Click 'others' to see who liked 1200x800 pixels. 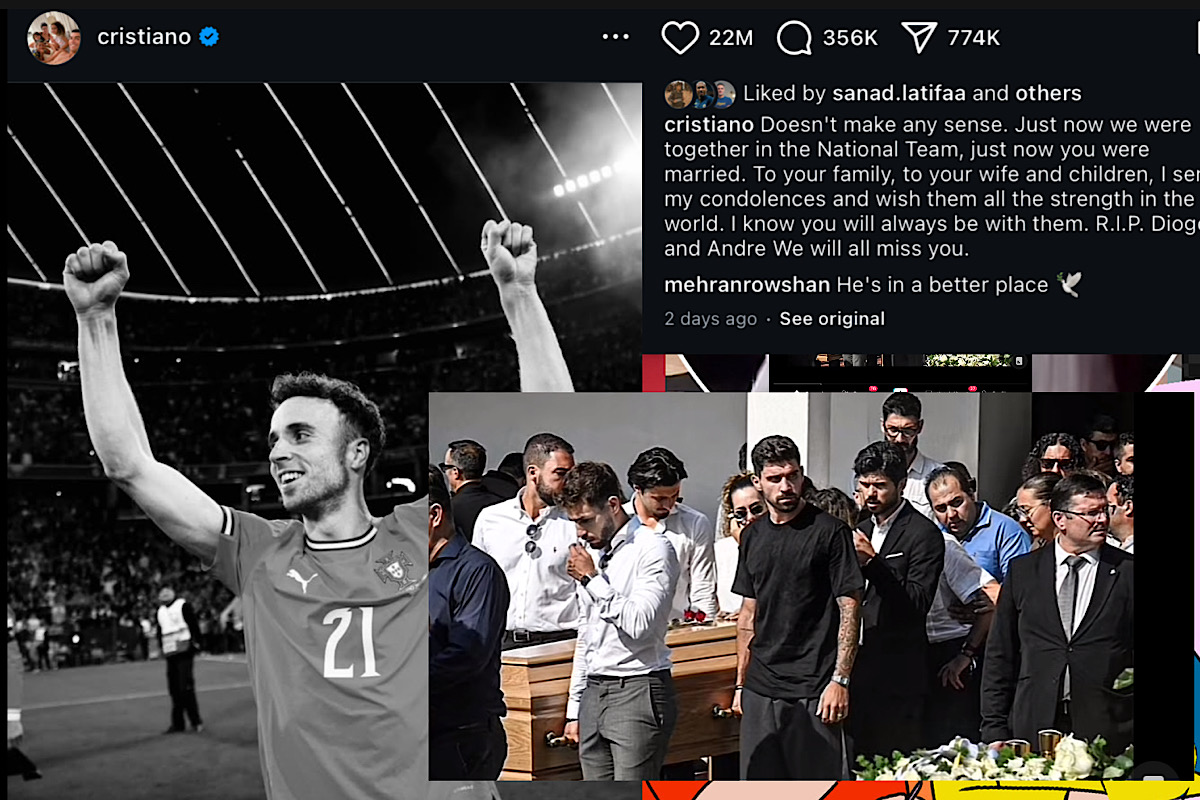click(1048, 94)
